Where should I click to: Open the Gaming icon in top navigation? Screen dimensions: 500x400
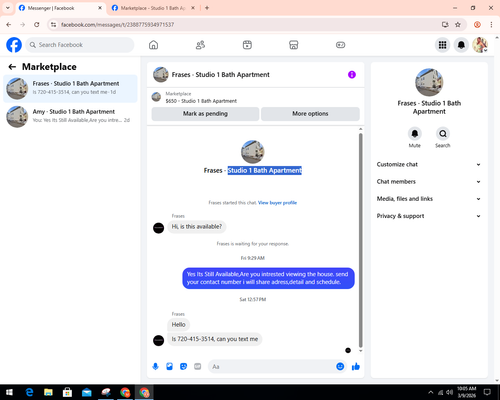point(340,45)
